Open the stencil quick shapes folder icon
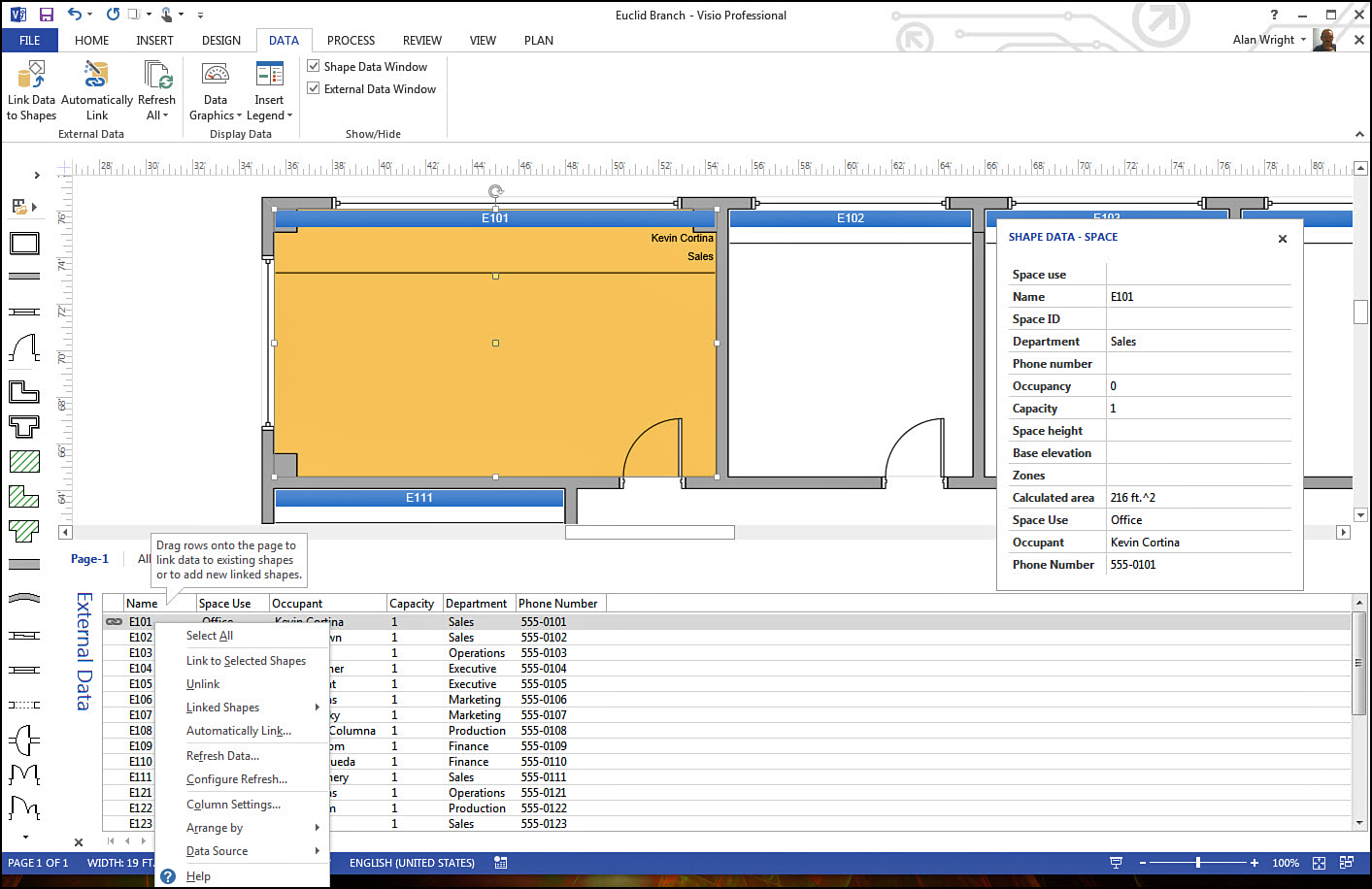The width and height of the screenshot is (1372, 889). 18,206
